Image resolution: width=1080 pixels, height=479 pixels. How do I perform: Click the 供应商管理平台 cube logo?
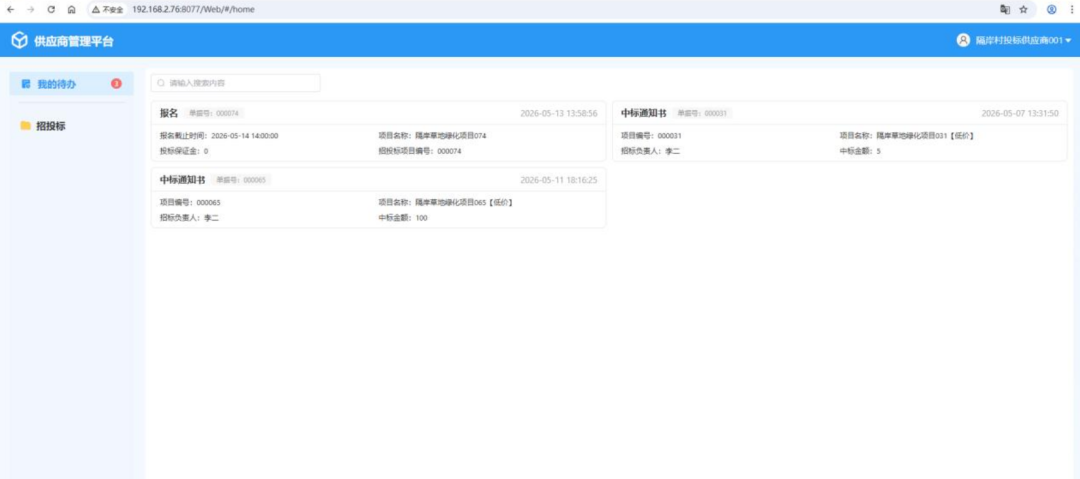pyautogui.click(x=19, y=41)
